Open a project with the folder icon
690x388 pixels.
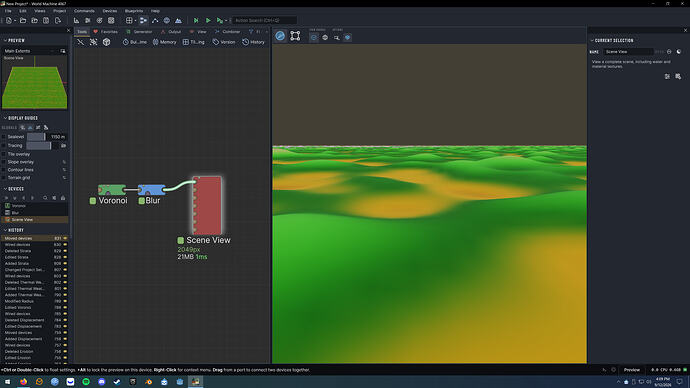23,20
